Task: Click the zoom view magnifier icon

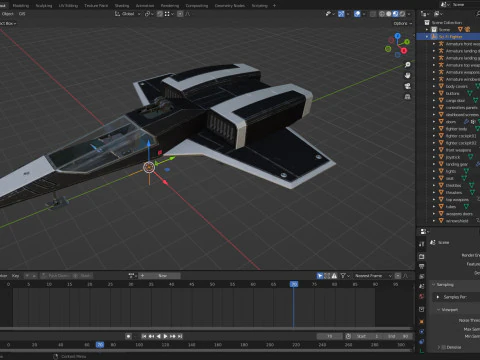Action: pos(407,65)
